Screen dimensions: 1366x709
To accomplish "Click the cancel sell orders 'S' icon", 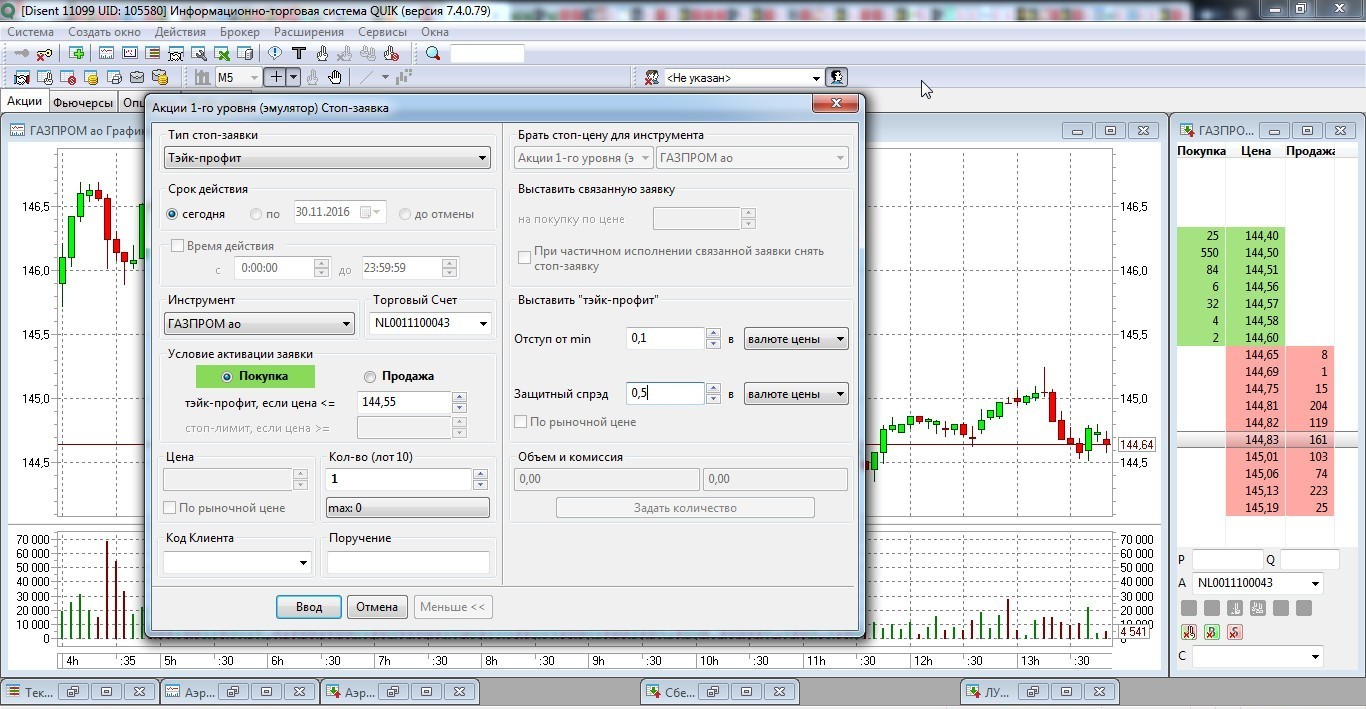I will [1234, 632].
